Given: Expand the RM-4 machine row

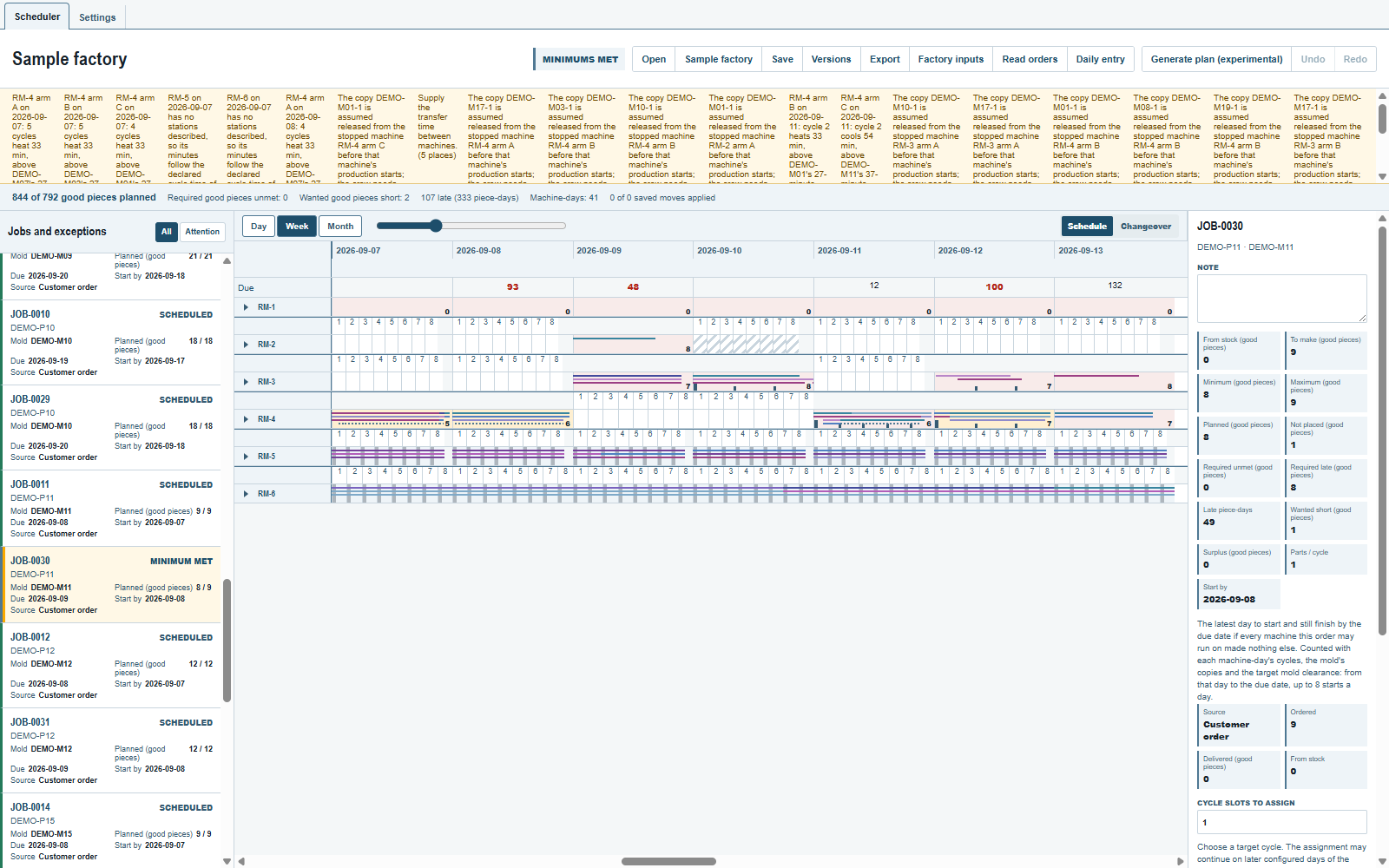Looking at the screenshot, I should [247, 419].
